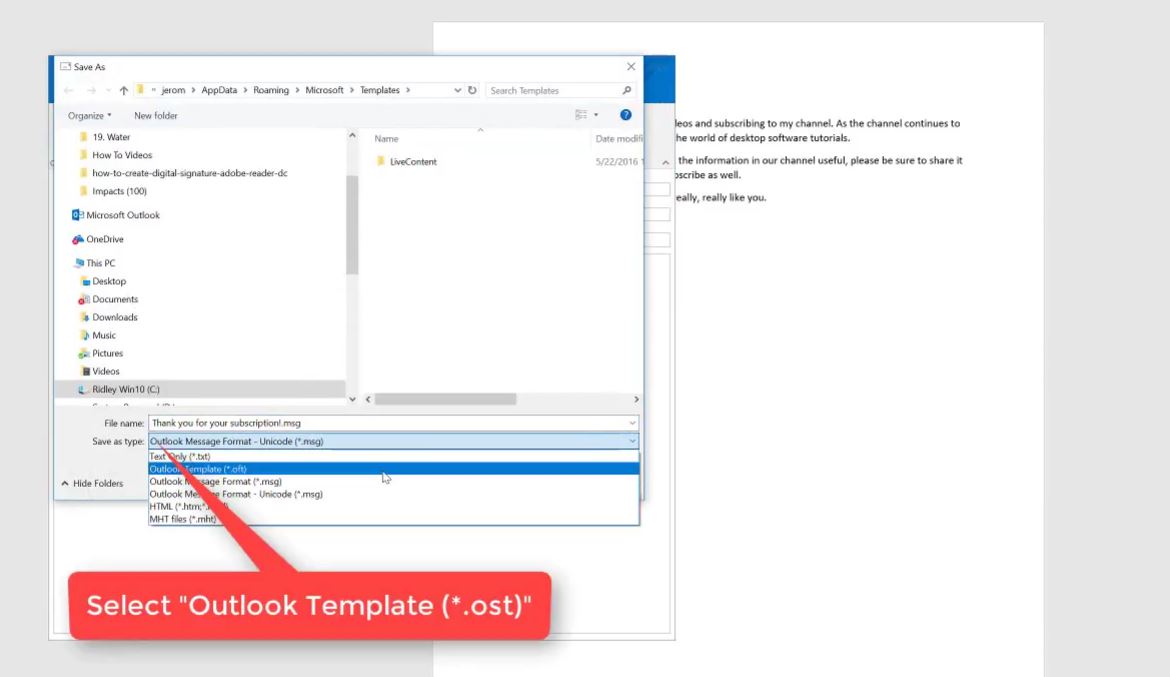Click 'Roaming' in address breadcrumb

[271, 90]
